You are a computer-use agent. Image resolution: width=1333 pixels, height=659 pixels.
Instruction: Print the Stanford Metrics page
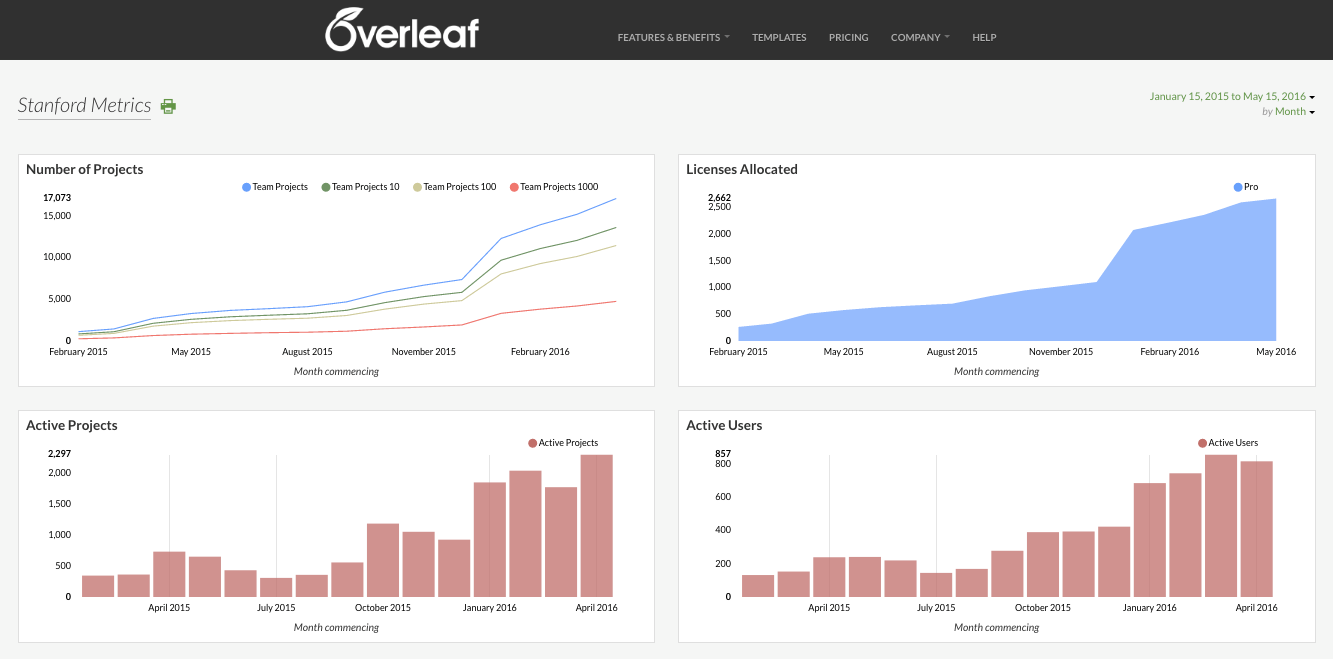[169, 106]
